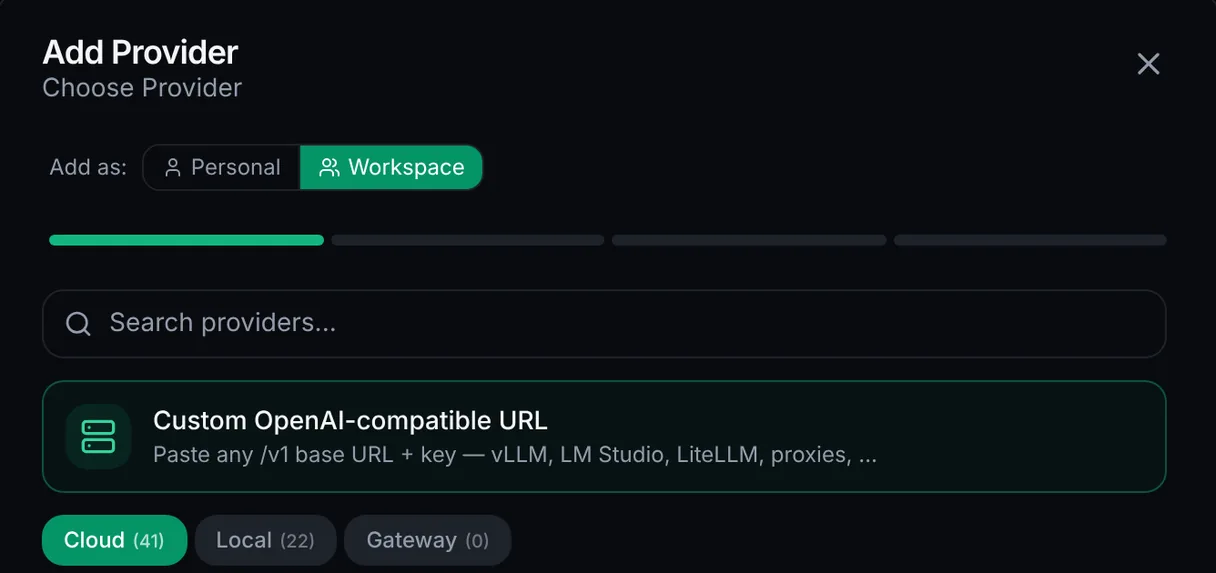Screen dimensions: 1216x573
Task: Switch to the Cloud (41) tab
Action: (x=114, y=540)
